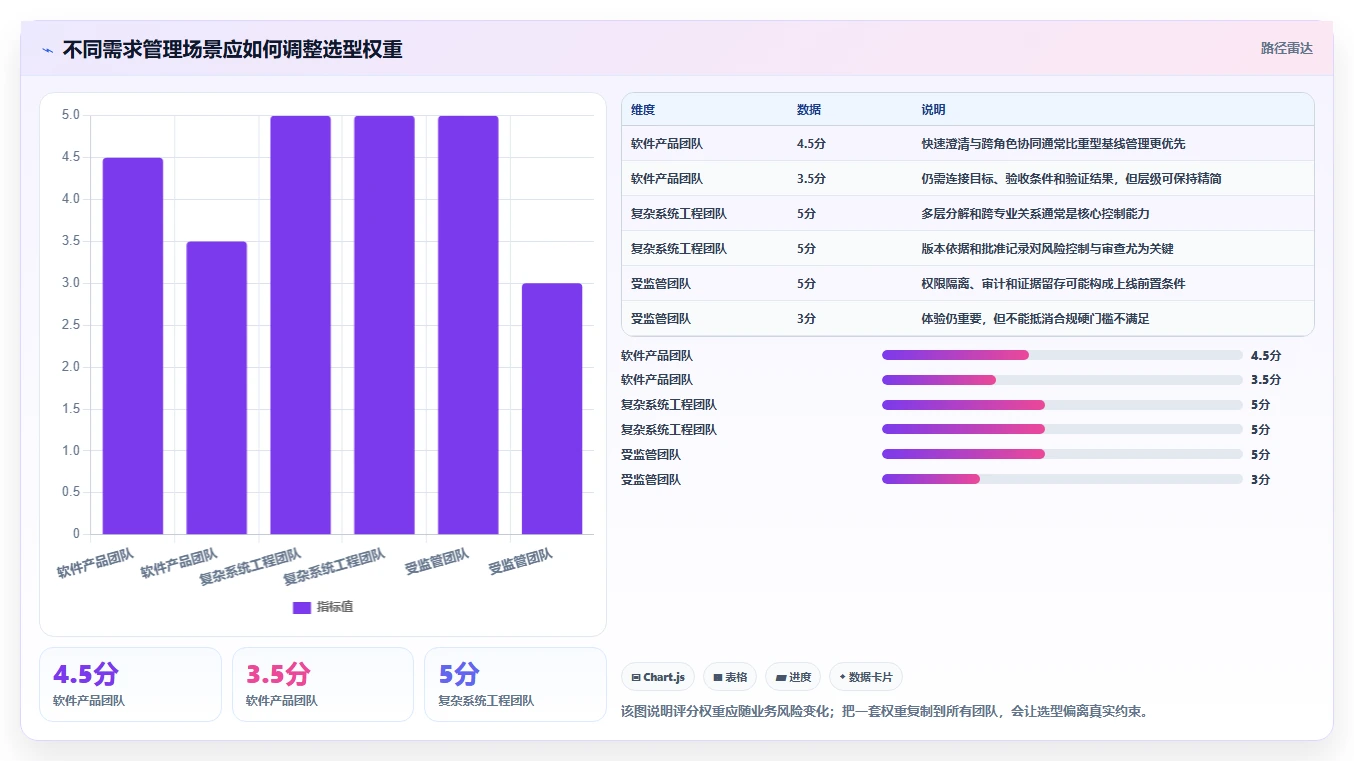Click the 说明 column header

[933, 110]
